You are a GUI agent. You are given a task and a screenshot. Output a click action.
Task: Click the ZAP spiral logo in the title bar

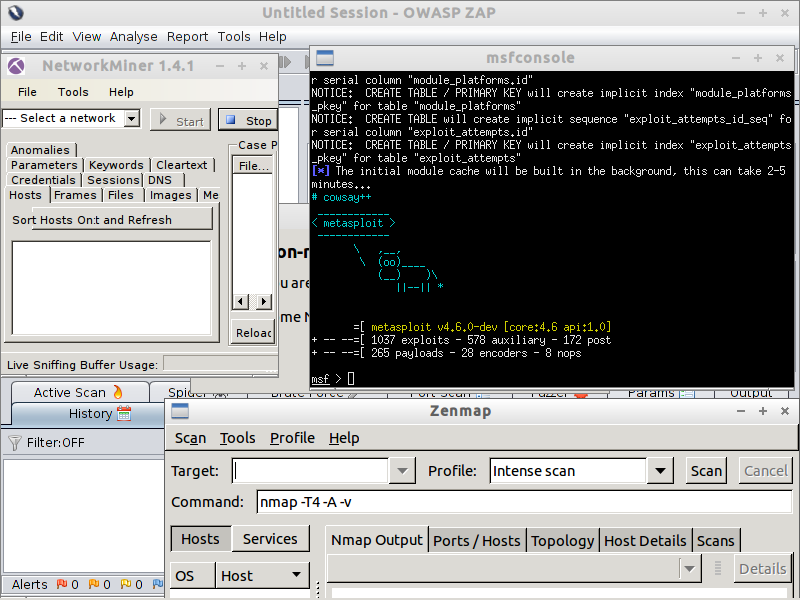14,13
